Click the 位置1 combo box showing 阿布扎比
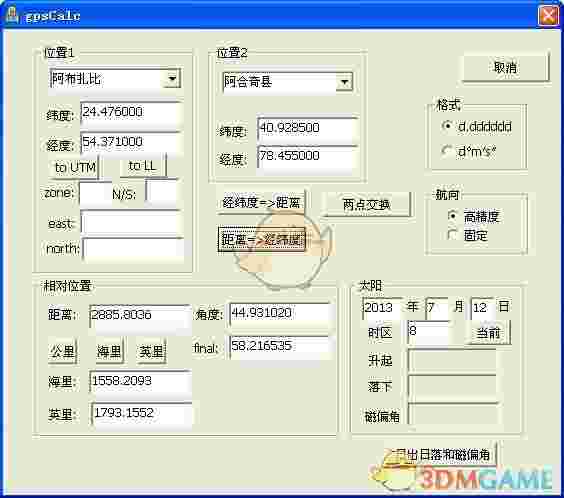The height and width of the screenshot is (498, 564). (114, 79)
